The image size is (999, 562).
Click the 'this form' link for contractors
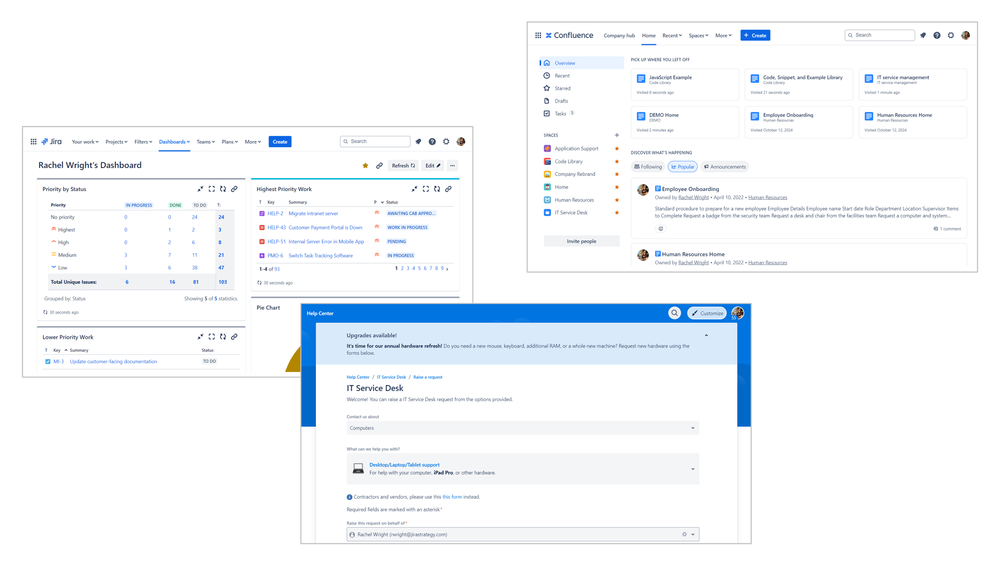pos(452,497)
